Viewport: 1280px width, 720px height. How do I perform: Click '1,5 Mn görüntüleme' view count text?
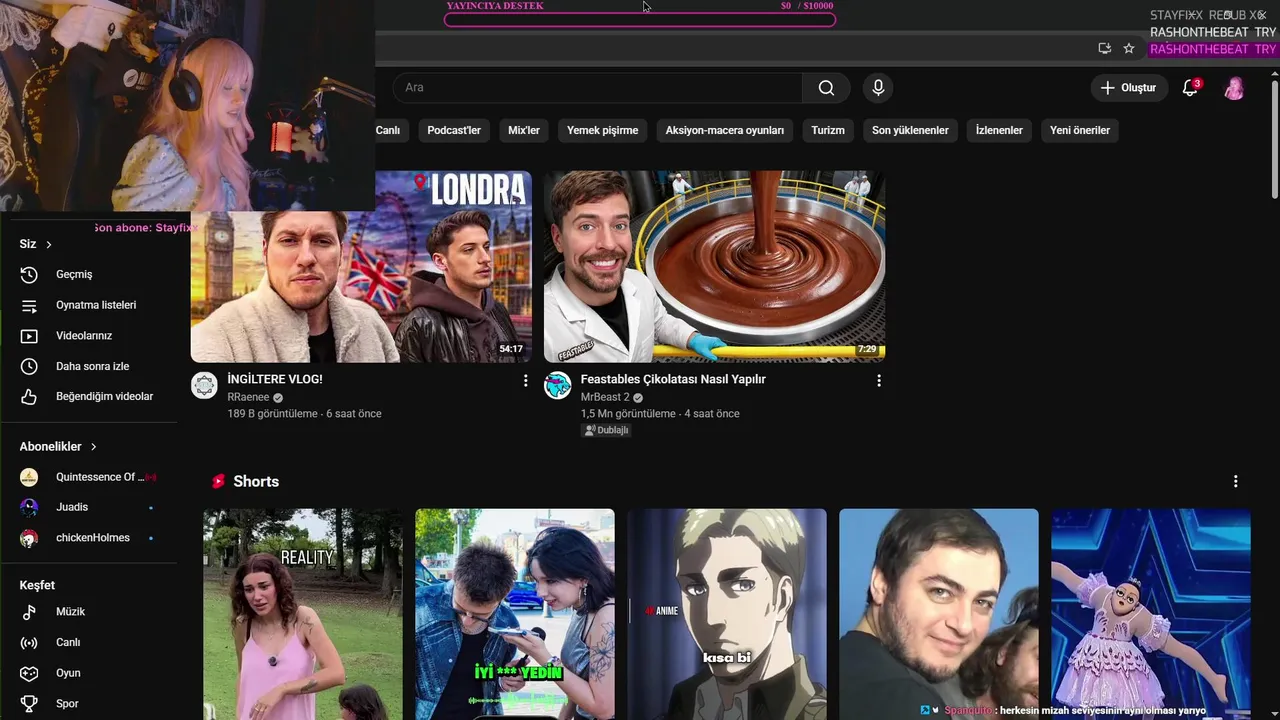628,414
